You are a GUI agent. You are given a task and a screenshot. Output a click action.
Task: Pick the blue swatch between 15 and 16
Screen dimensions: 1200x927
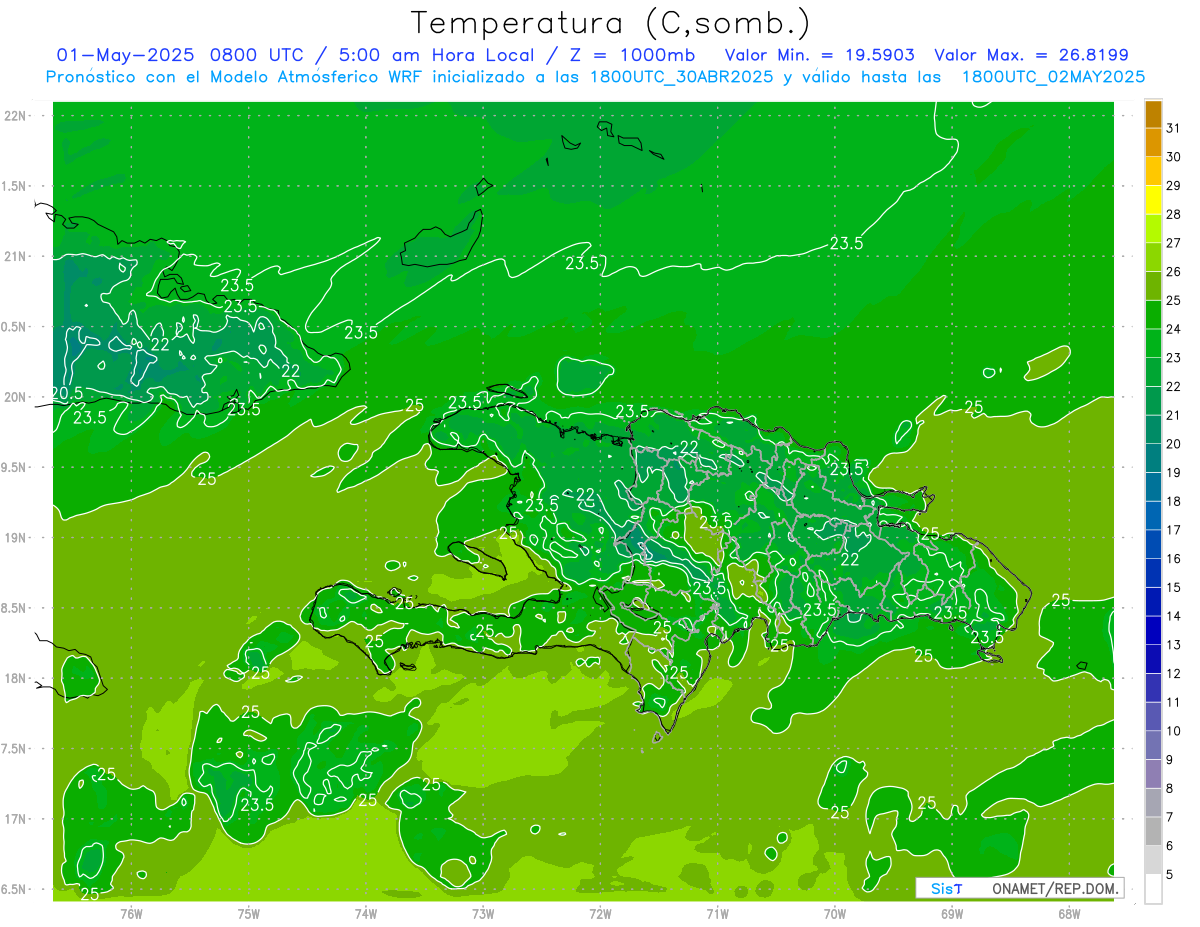(1153, 574)
